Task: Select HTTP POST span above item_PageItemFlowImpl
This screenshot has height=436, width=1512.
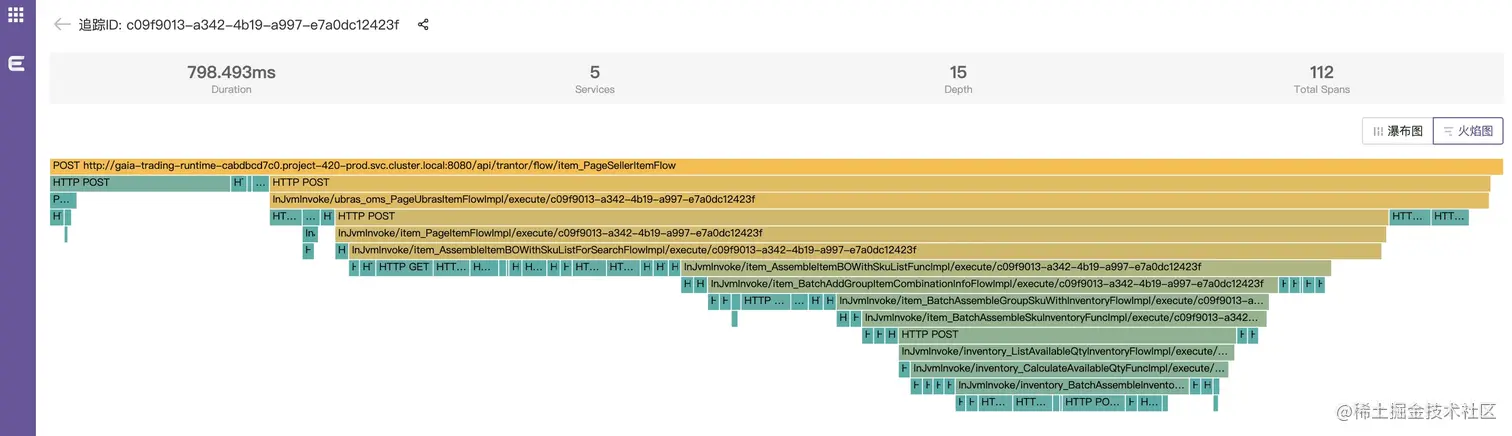Action: click(861, 216)
